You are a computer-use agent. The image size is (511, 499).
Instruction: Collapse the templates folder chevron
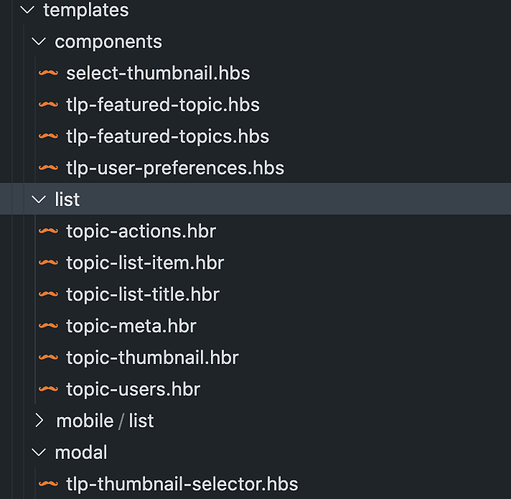pyautogui.click(x=27, y=10)
